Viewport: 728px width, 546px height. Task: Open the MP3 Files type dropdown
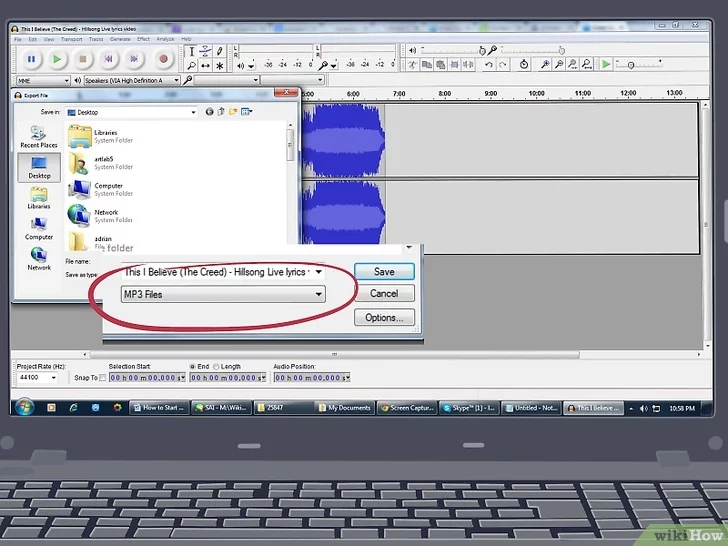(223, 294)
